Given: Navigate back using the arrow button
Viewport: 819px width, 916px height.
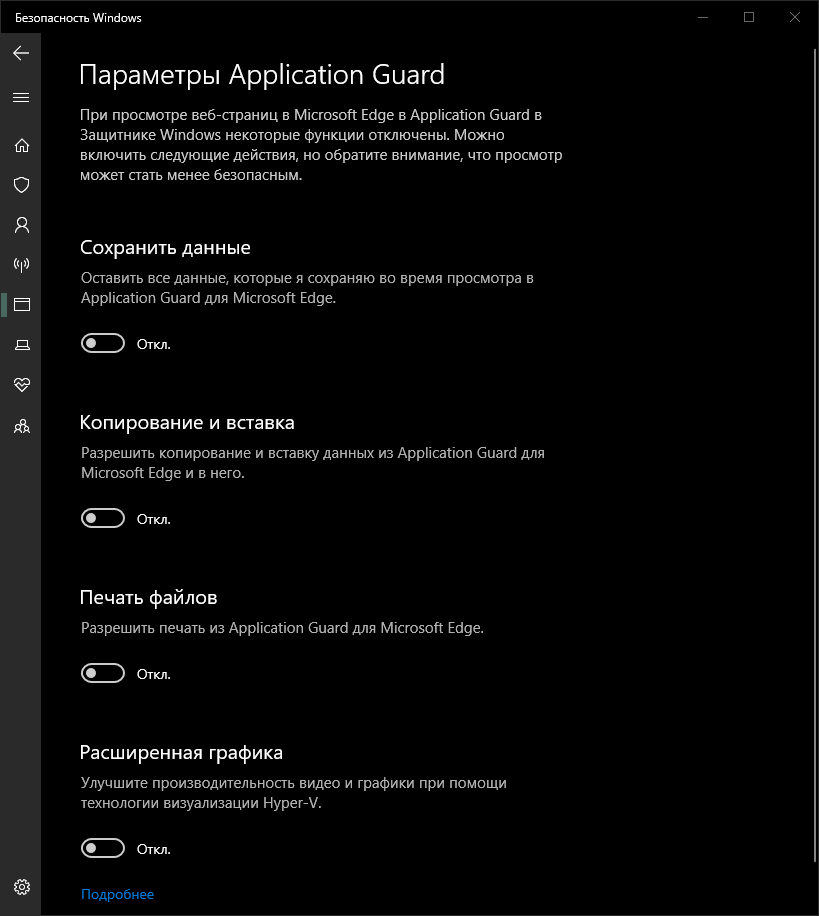Looking at the screenshot, I should [20, 54].
